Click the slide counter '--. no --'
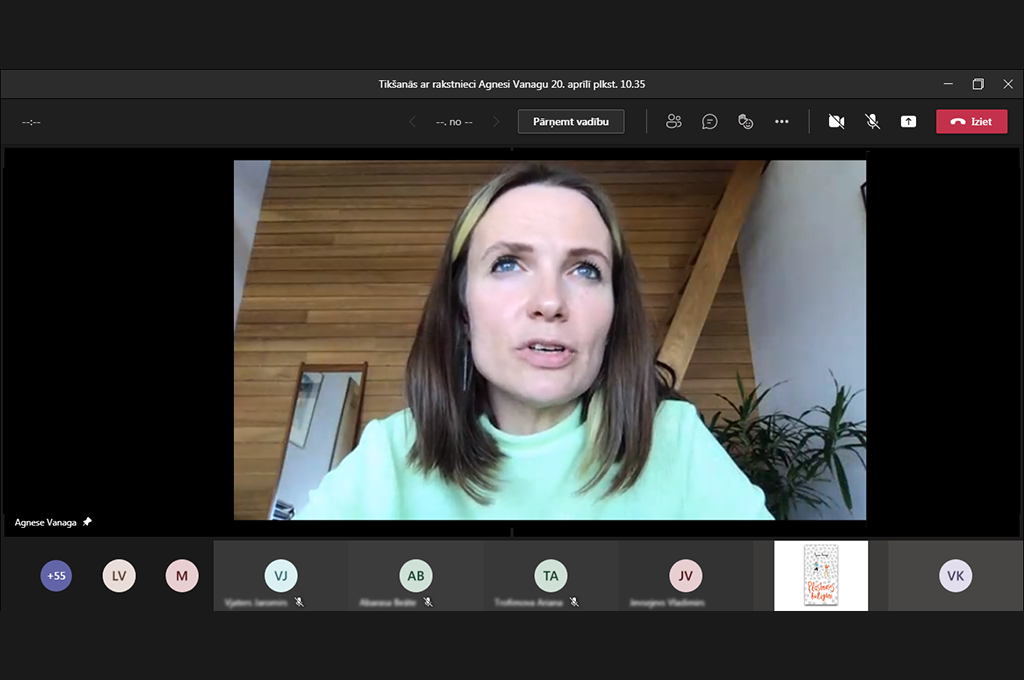 click(454, 122)
